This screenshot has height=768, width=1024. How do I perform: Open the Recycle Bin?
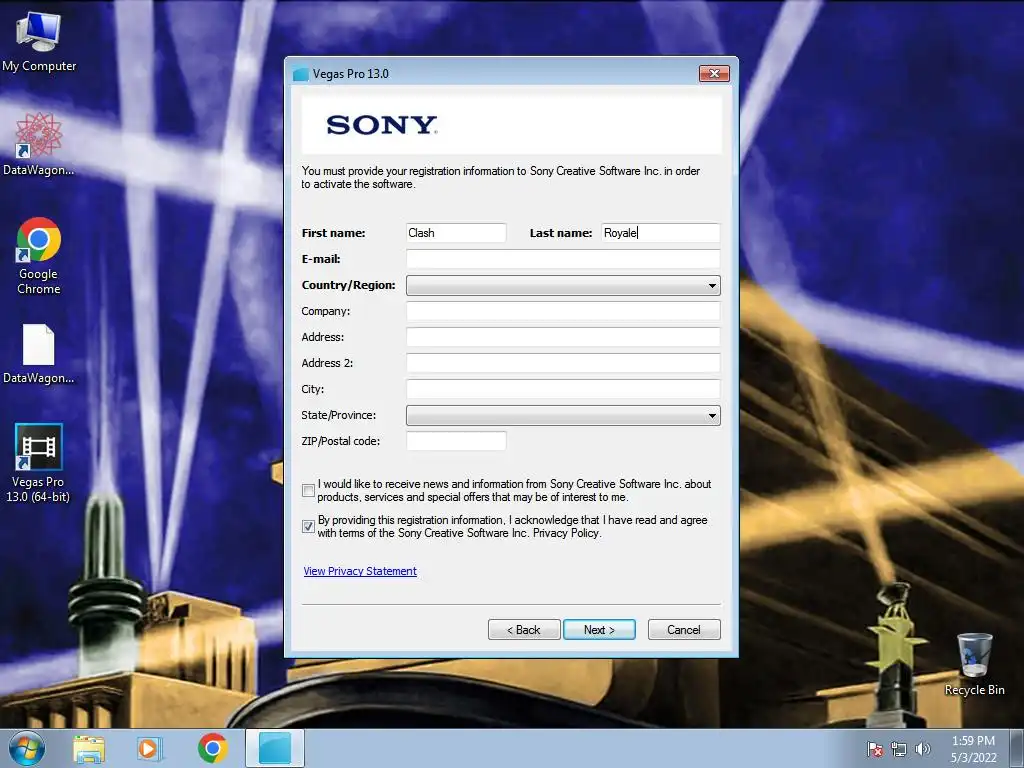(974, 664)
